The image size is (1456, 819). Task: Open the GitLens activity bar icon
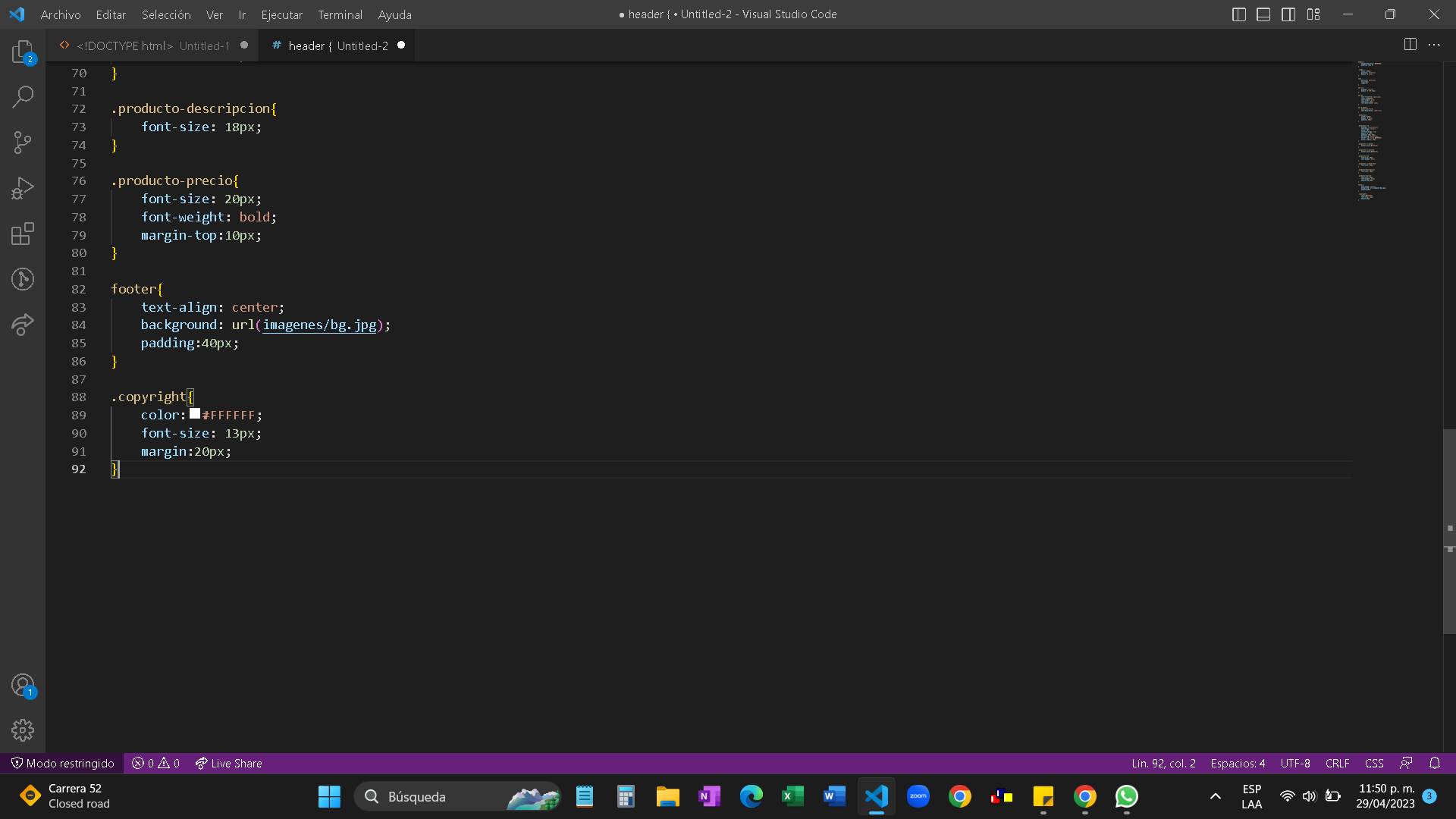(x=23, y=279)
